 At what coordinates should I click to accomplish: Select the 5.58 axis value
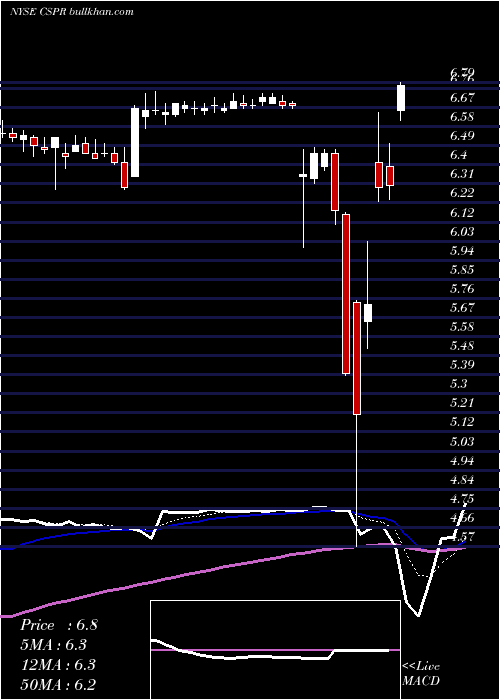(462, 327)
